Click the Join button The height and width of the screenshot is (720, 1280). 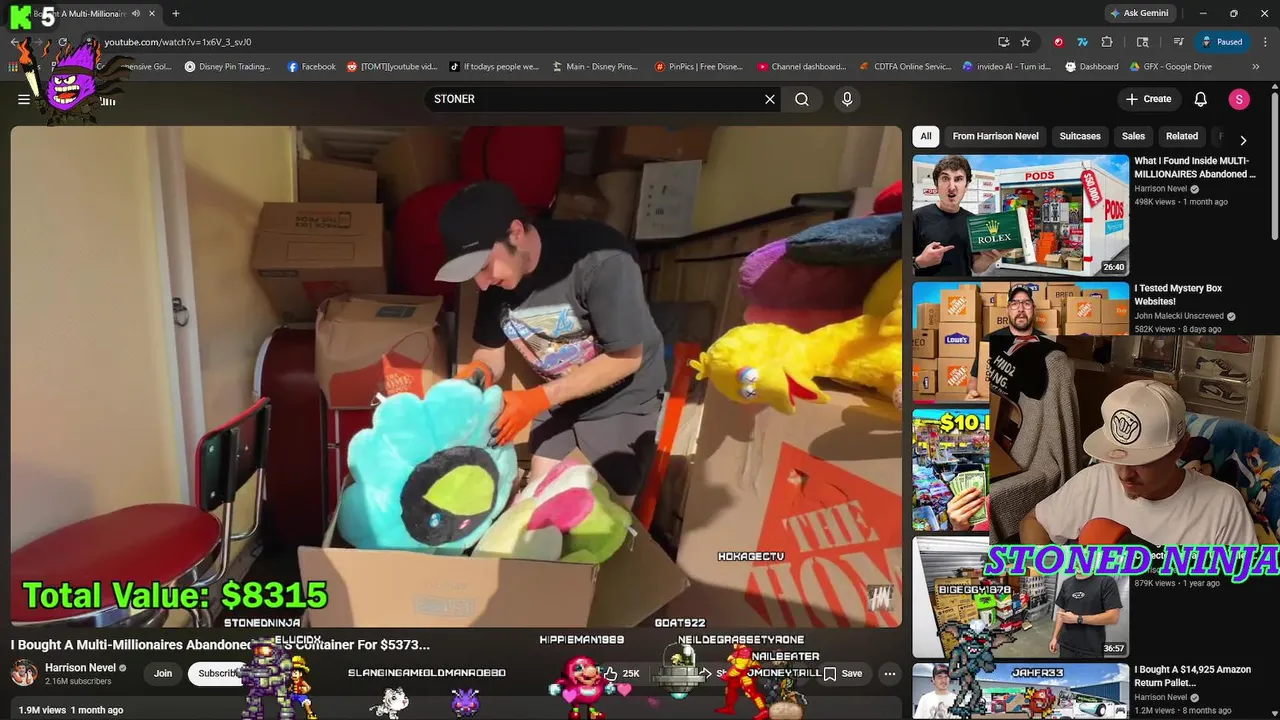point(163,673)
